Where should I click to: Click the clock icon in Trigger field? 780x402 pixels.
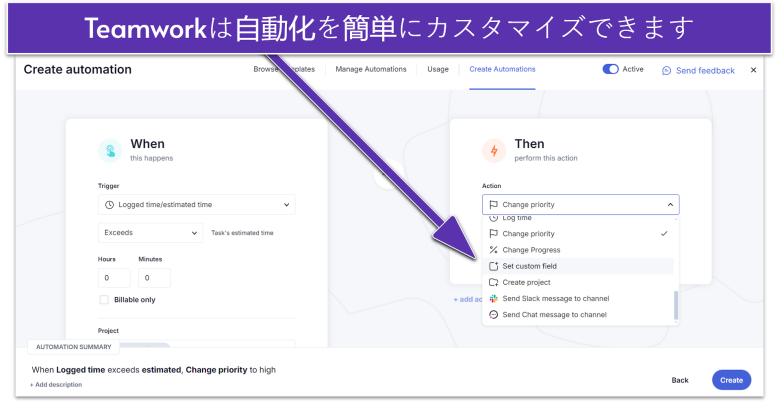(x=109, y=204)
